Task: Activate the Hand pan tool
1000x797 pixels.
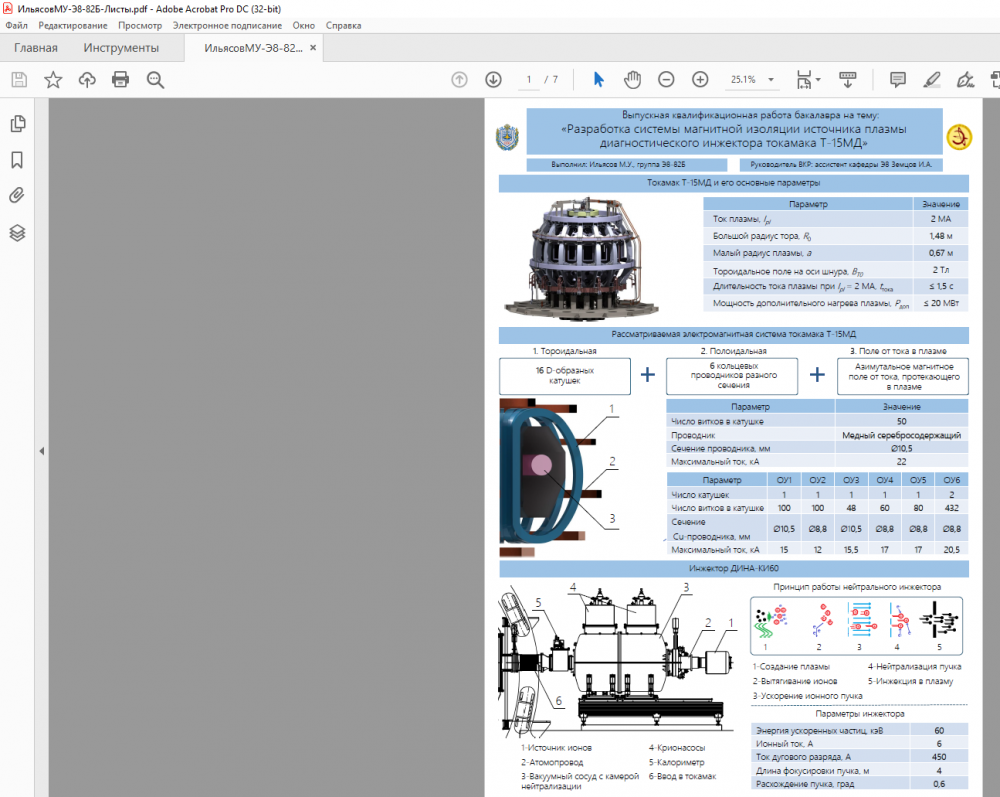Action: click(632, 80)
